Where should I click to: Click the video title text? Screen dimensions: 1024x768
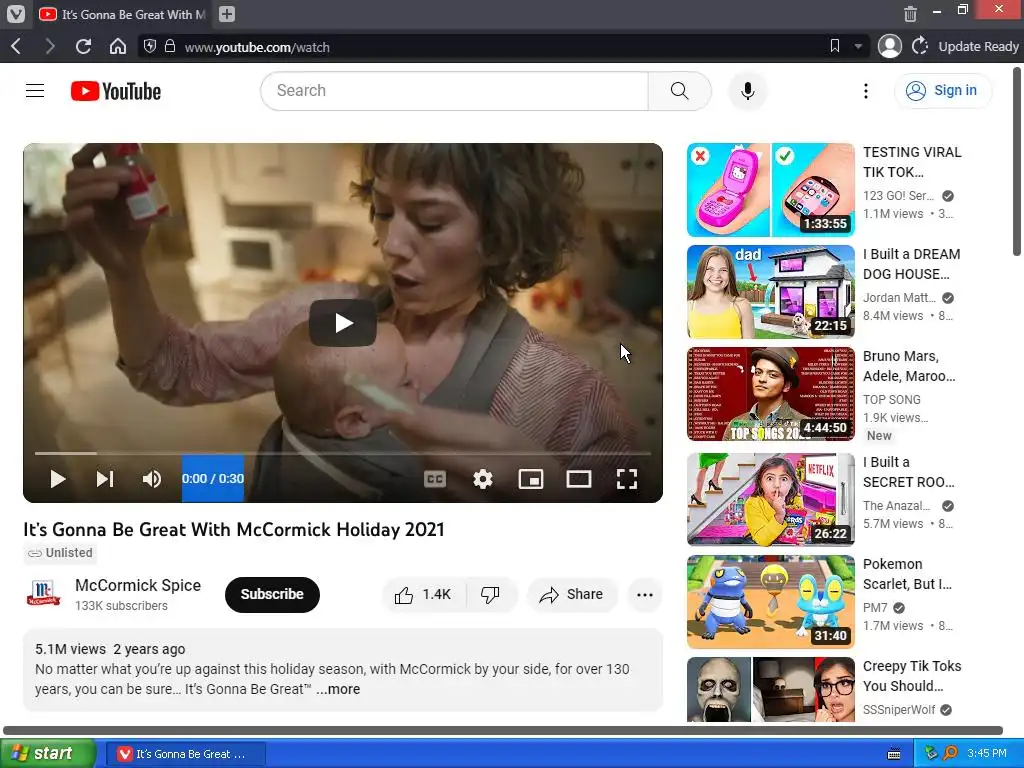234,529
